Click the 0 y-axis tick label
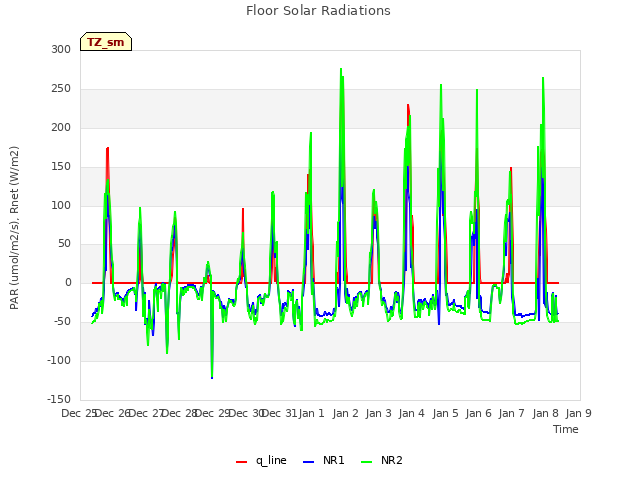Image resolution: width=640 pixels, height=480 pixels. tap(68, 282)
